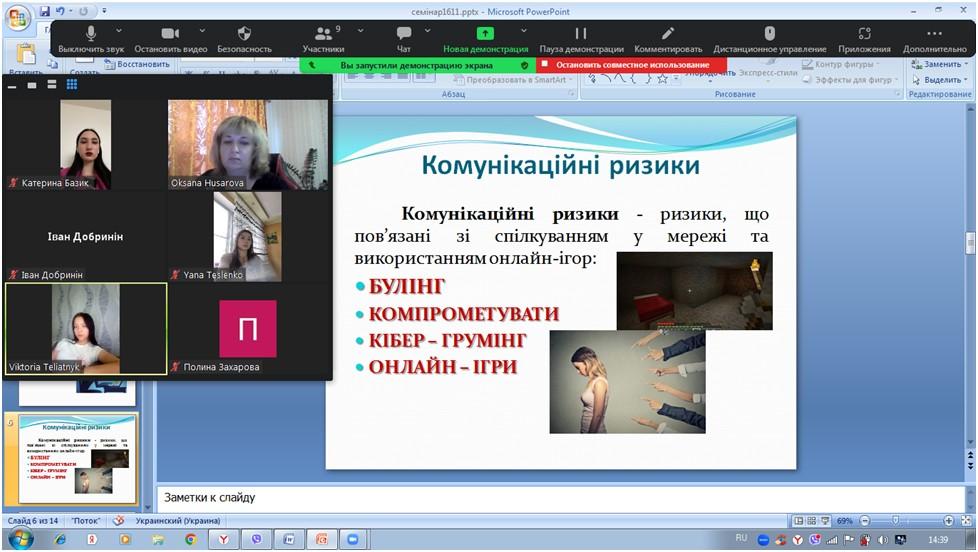Image resolution: width=978 pixels, height=552 pixels.
Task: Click Заменить in the editing group
Action: coord(936,64)
